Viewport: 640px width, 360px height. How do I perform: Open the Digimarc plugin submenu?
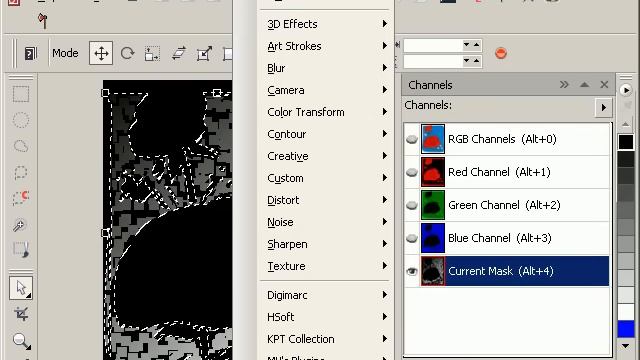pos(326,295)
